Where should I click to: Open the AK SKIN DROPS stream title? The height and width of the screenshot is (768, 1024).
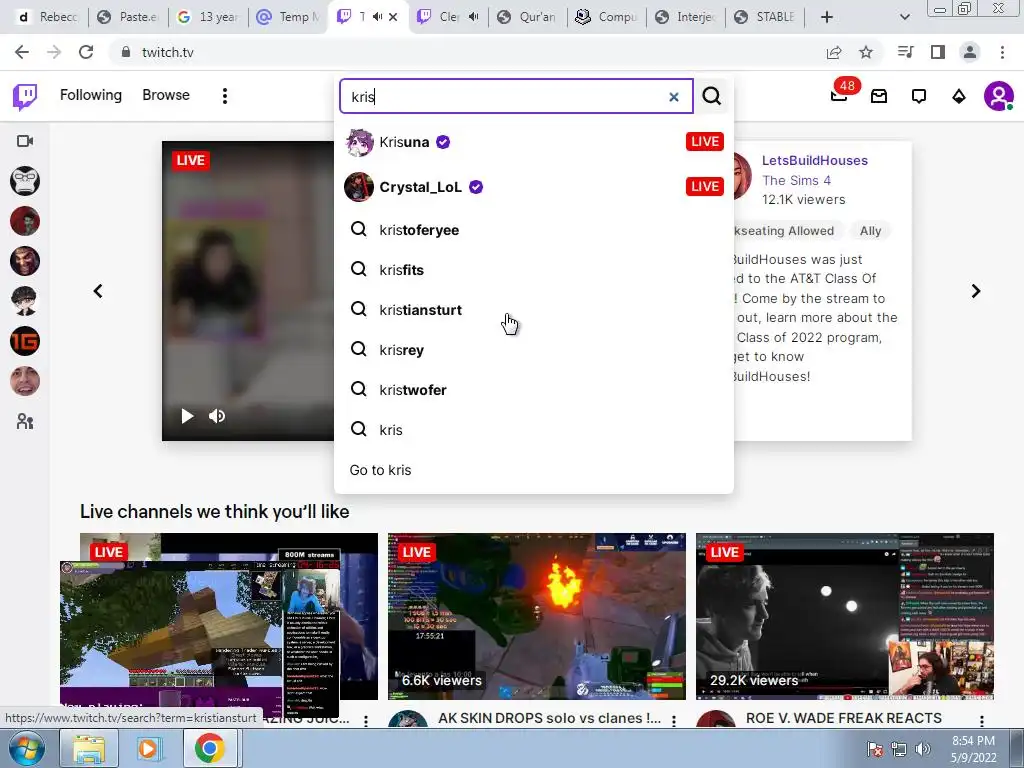[x=549, y=718]
